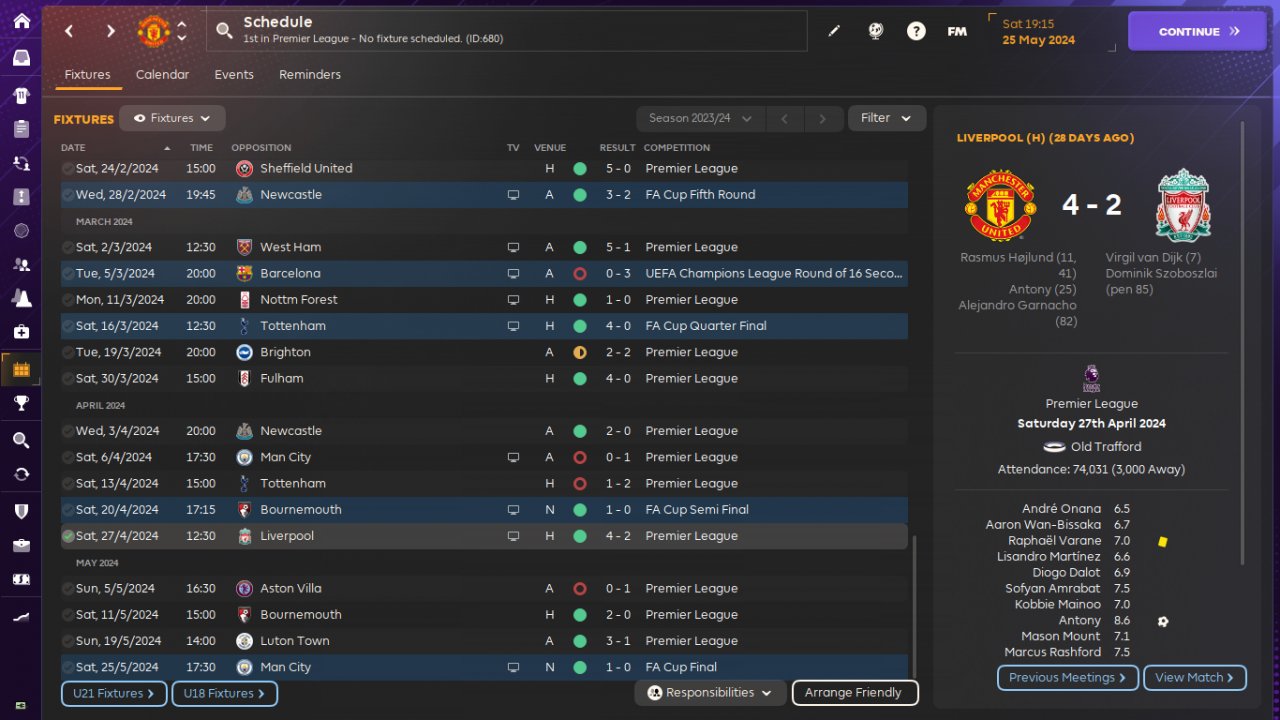Switch to the Calendar tab

point(162,75)
